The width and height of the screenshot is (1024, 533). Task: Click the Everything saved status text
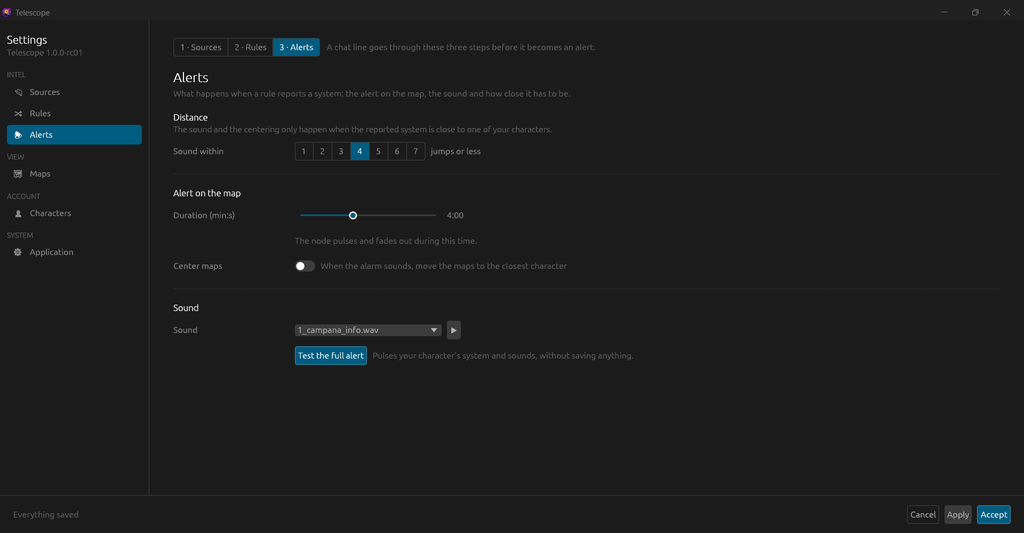[x=46, y=515]
